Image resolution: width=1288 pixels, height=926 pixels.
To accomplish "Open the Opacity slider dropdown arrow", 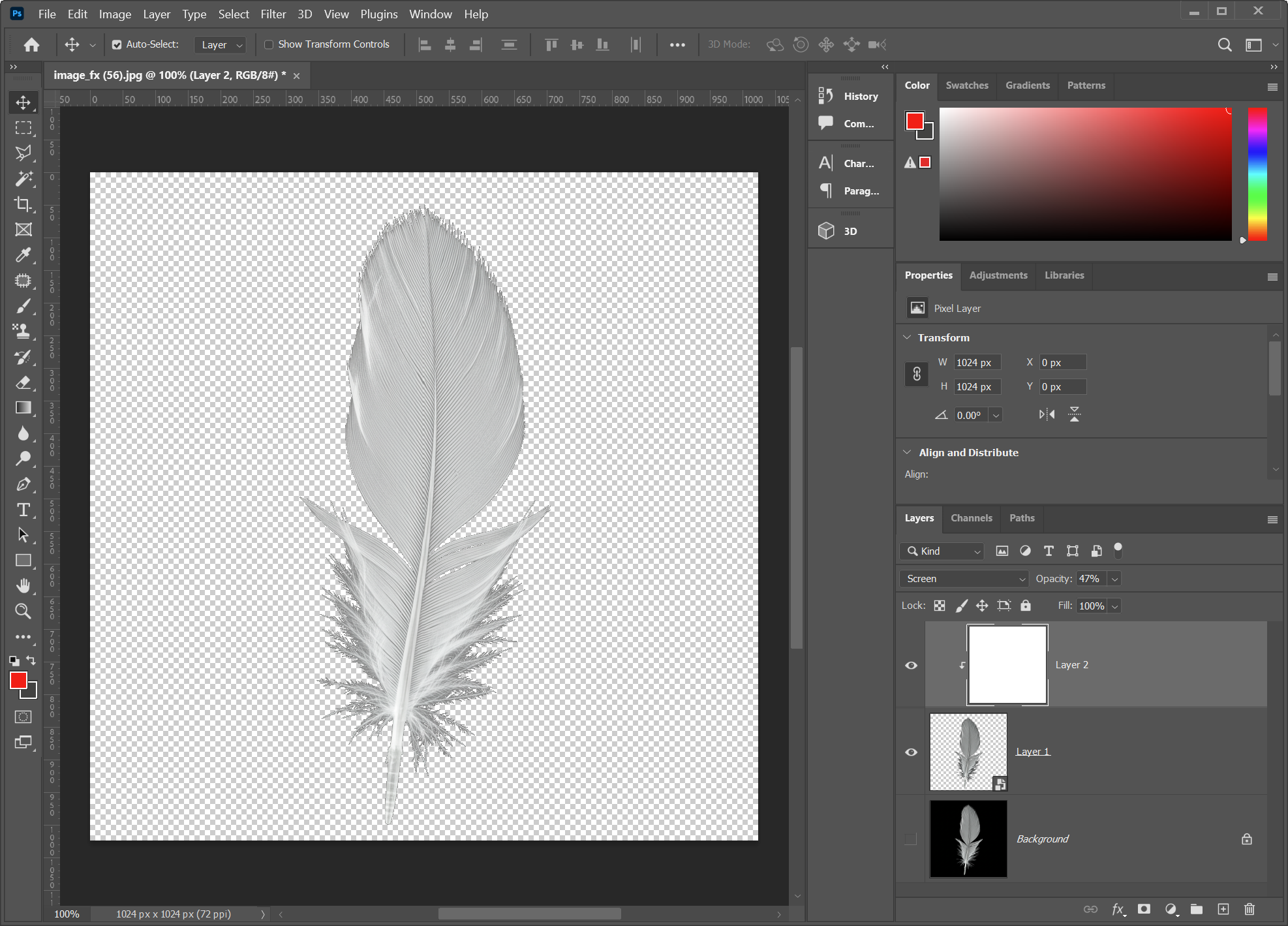I will pyautogui.click(x=1115, y=579).
